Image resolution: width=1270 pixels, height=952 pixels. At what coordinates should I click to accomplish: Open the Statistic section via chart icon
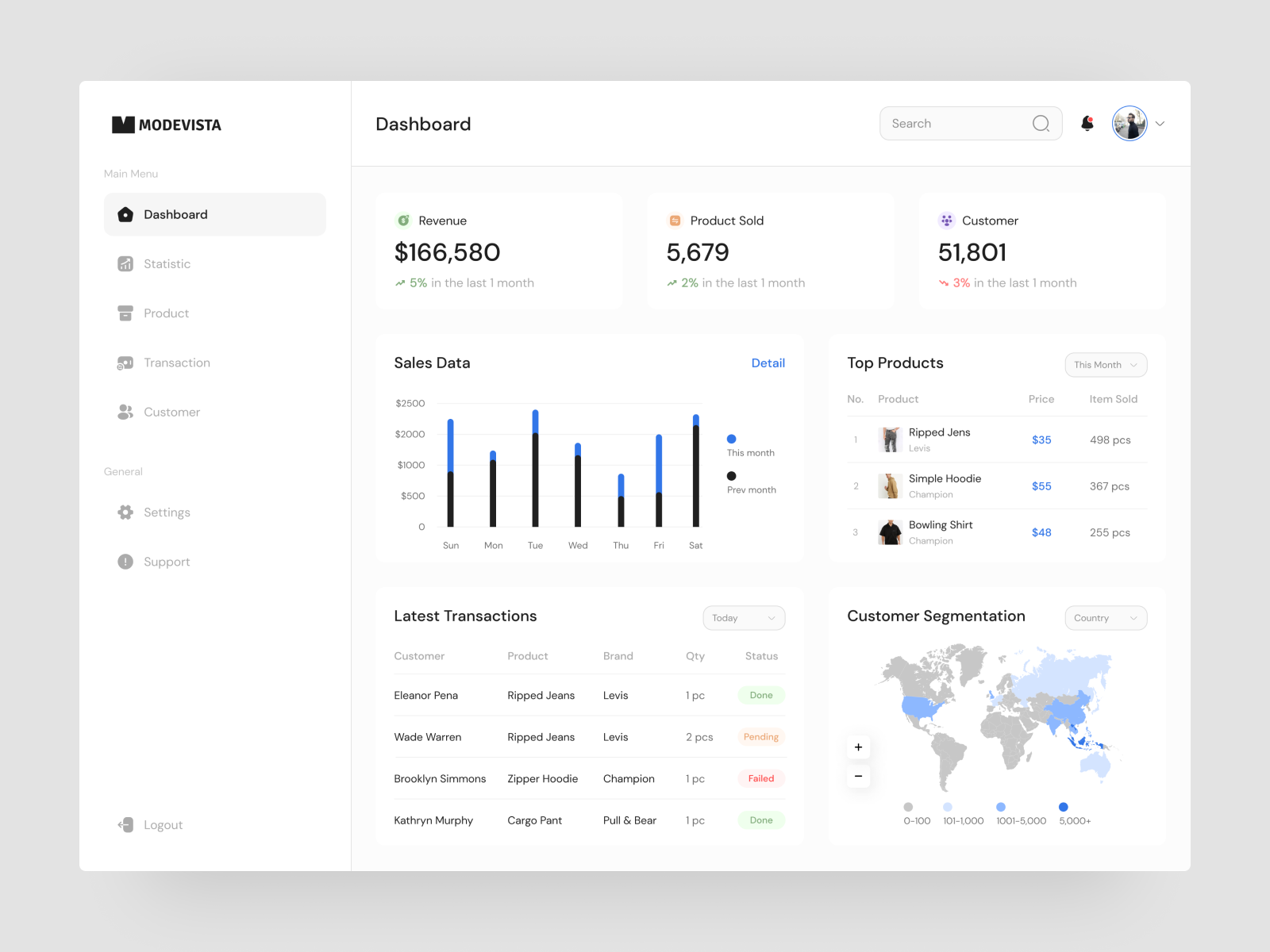pos(125,263)
